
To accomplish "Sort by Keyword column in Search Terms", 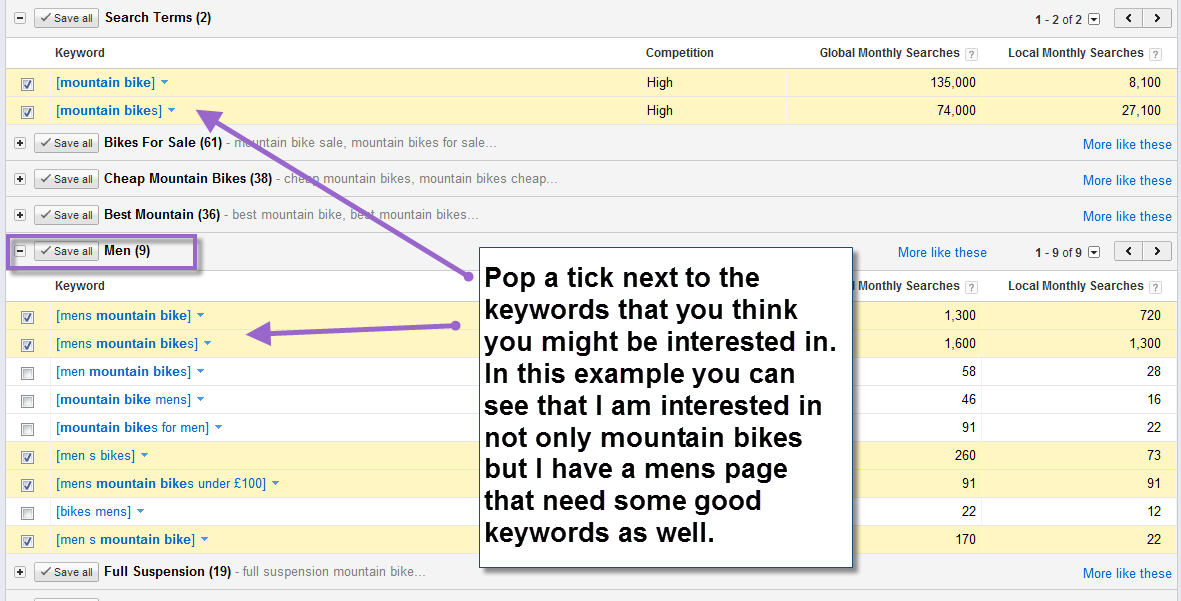I will pyautogui.click(x=80, y=53).
